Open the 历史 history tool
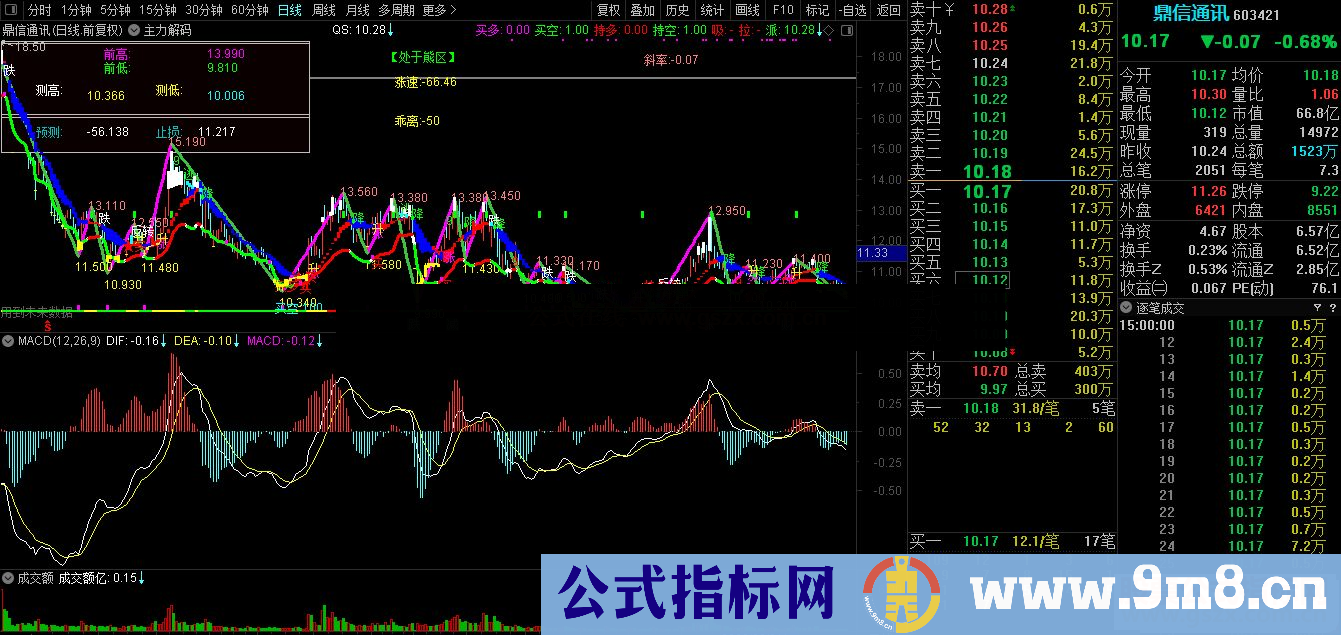 [677, 9]
